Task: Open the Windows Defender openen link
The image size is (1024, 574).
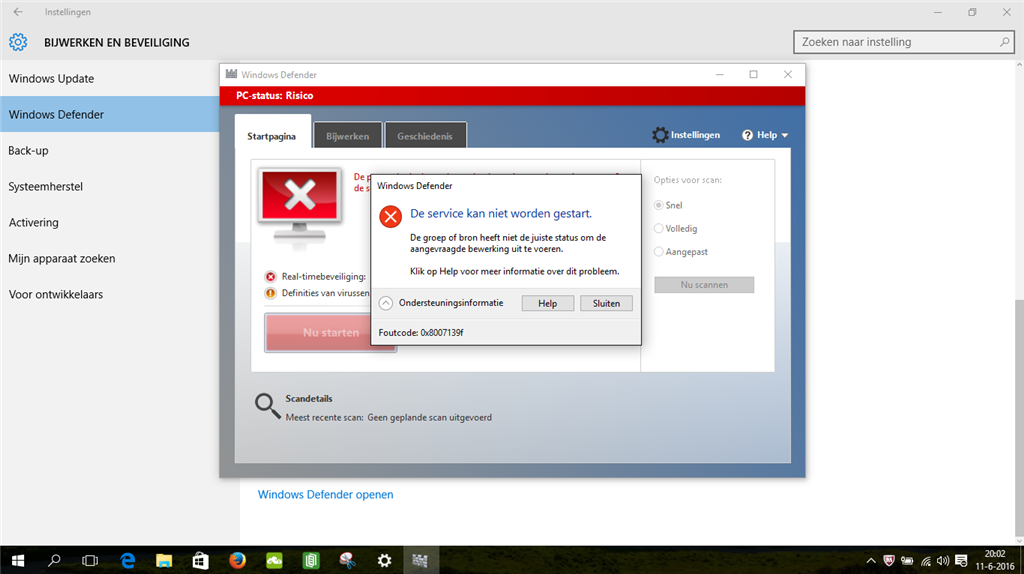Action: tap(325, 494)
